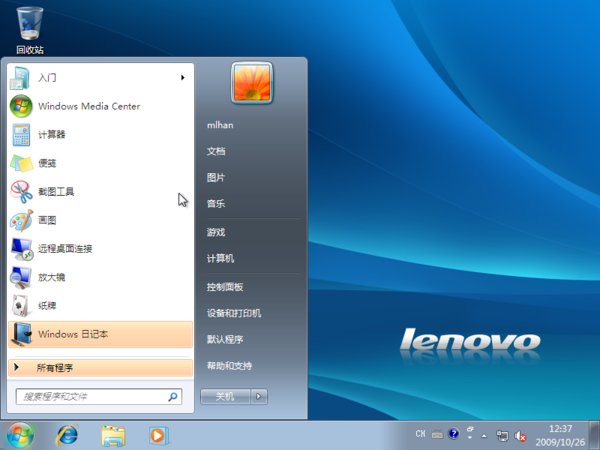Open the 放大镜 magnifier icon

(21, 277)
